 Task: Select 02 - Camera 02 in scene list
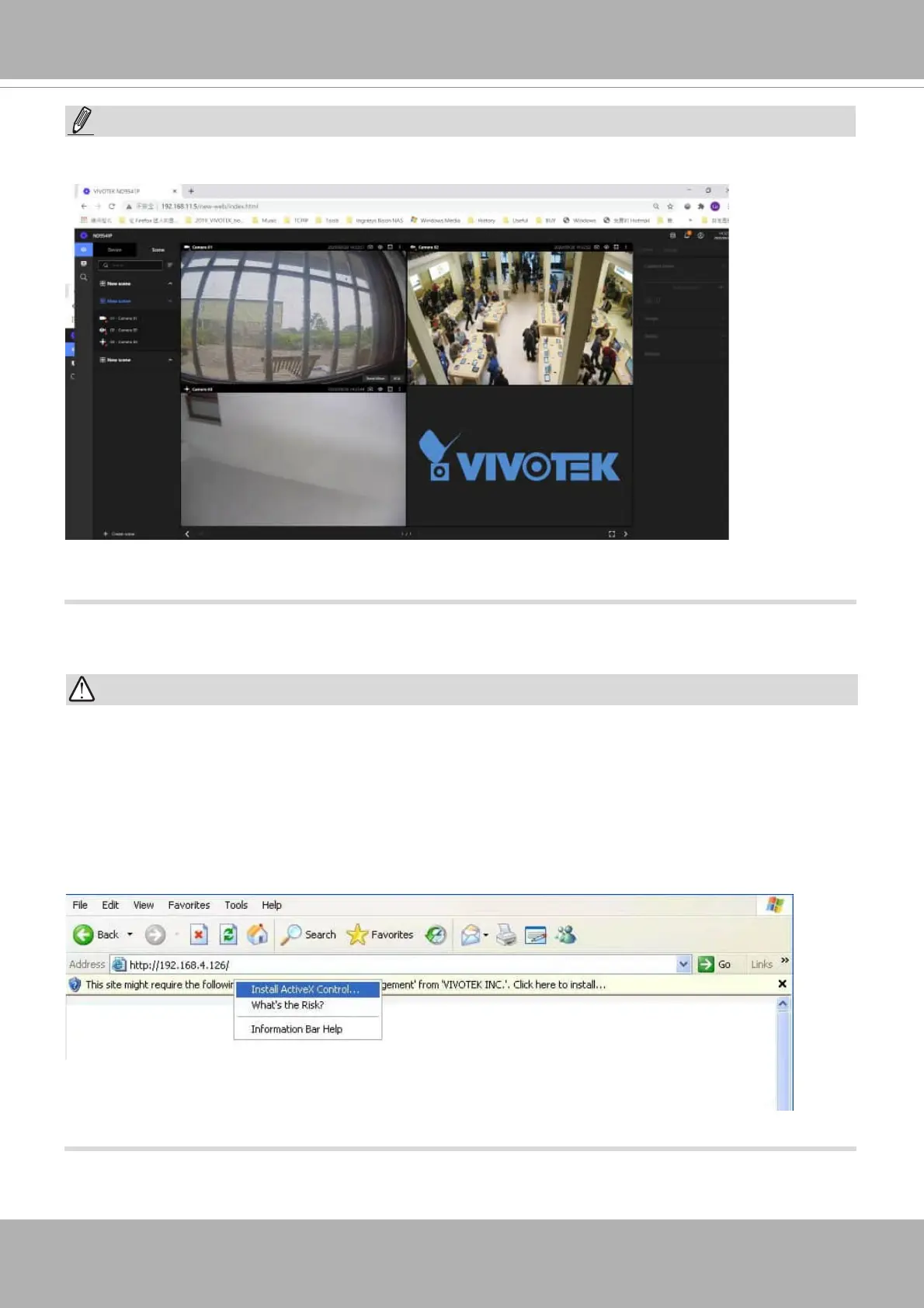(119, 330)
